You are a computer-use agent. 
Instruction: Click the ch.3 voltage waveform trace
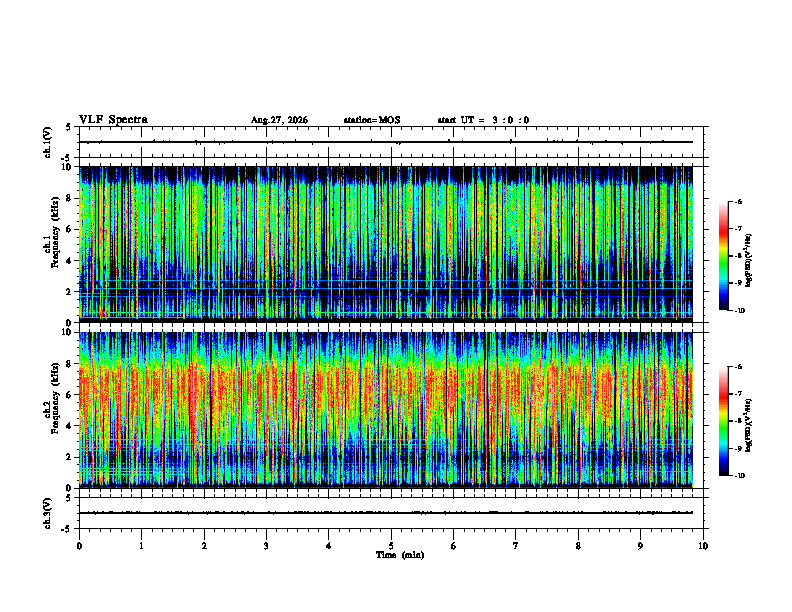(386, 513)
